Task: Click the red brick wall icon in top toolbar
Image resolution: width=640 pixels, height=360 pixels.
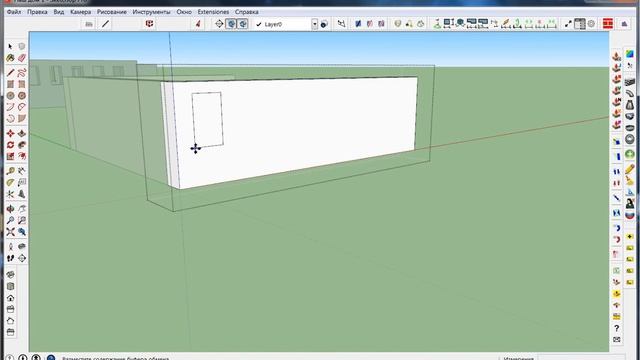Action: click(608, 24)
